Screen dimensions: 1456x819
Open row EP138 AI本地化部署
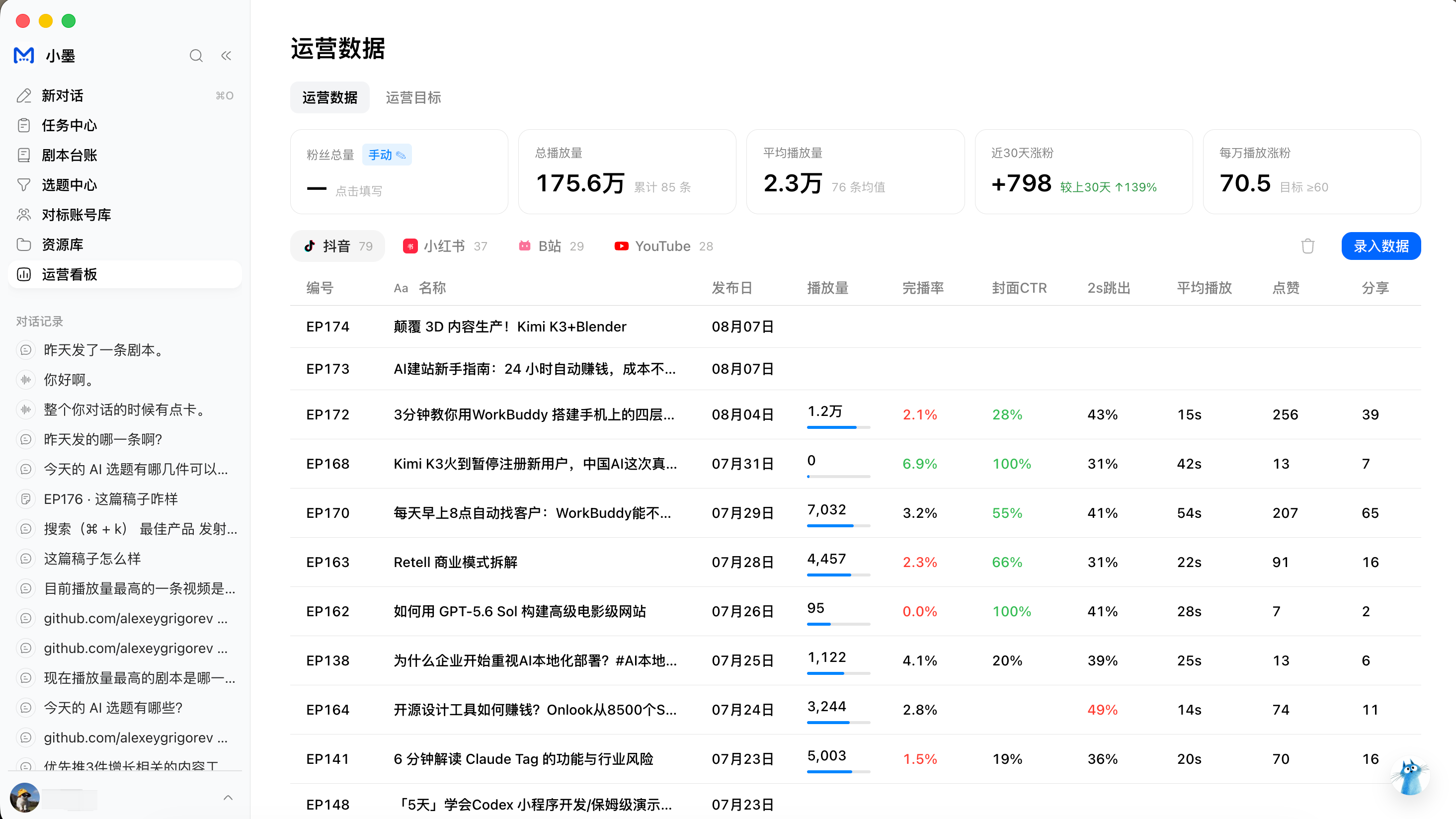(855, 660)
